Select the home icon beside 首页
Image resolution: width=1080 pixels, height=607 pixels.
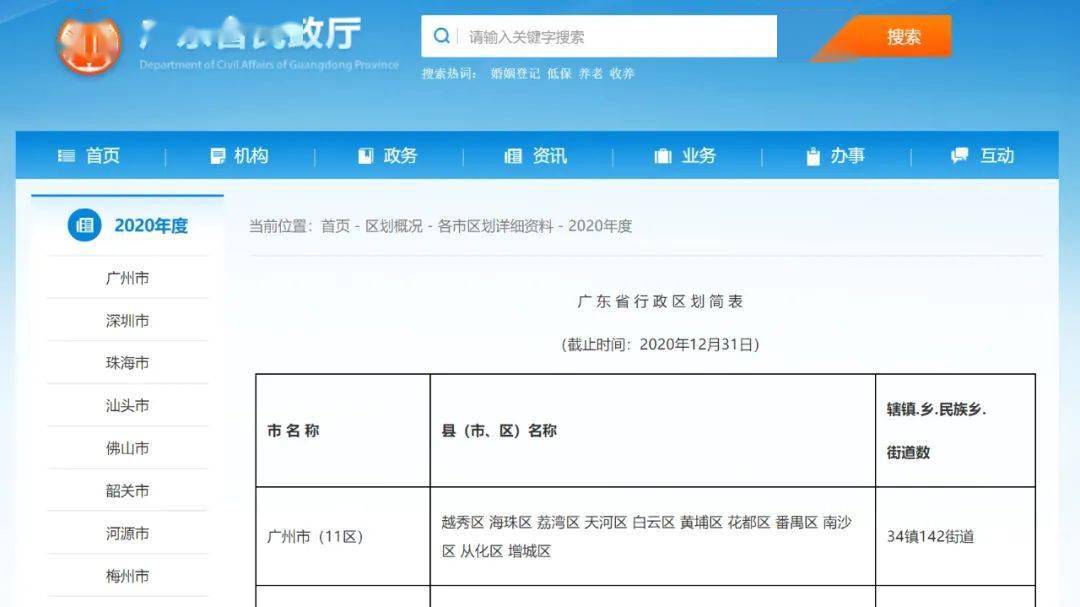pos(66,155)
